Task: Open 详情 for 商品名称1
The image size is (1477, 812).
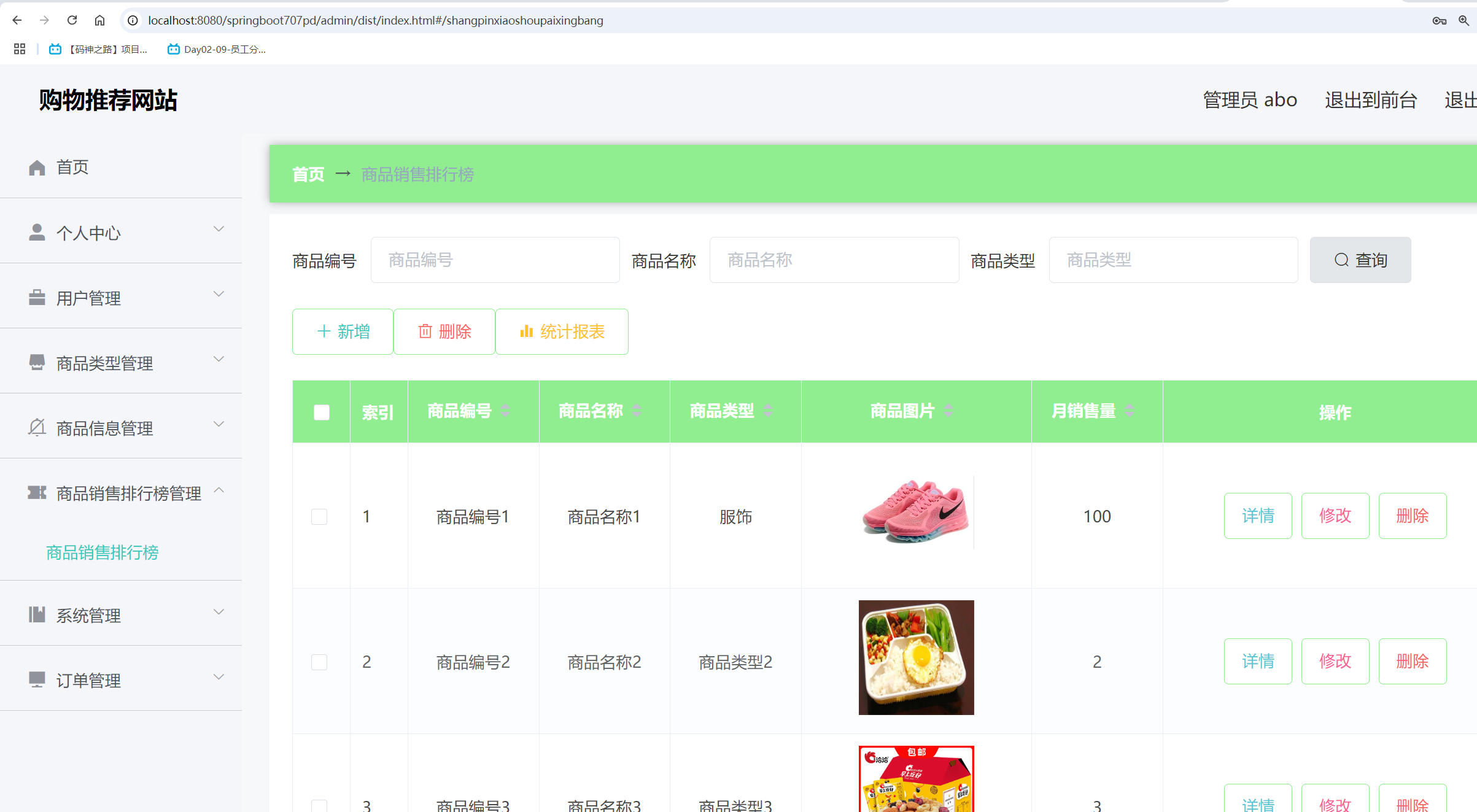Action: [x=1258, y=516]
